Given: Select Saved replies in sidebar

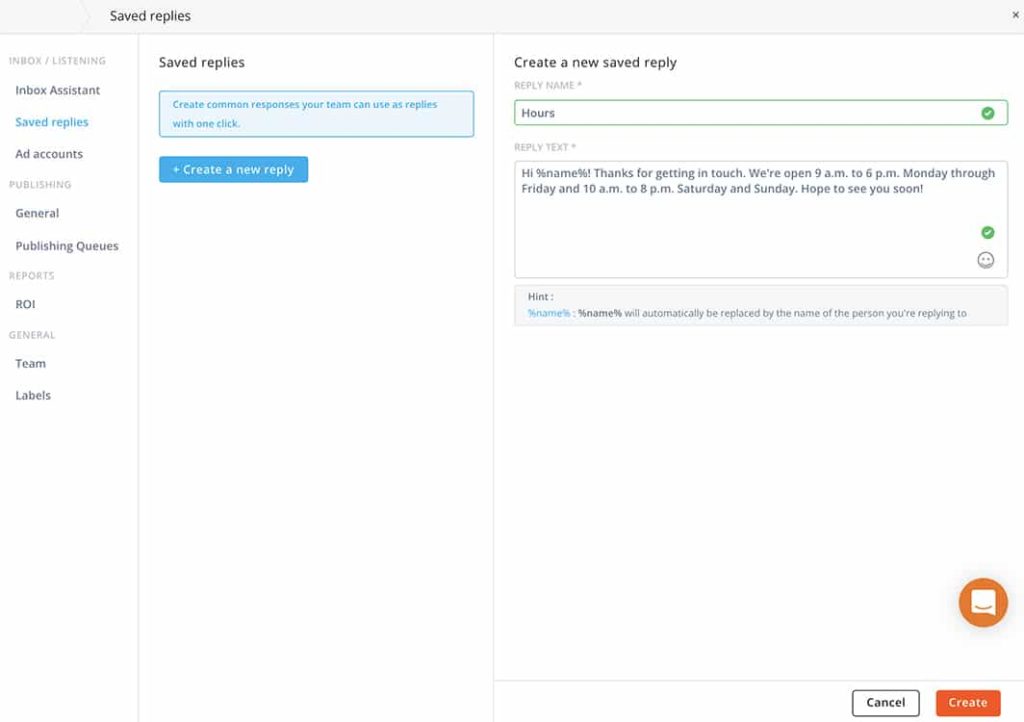Looking at the screenshot, I should [x=52, y=122].
